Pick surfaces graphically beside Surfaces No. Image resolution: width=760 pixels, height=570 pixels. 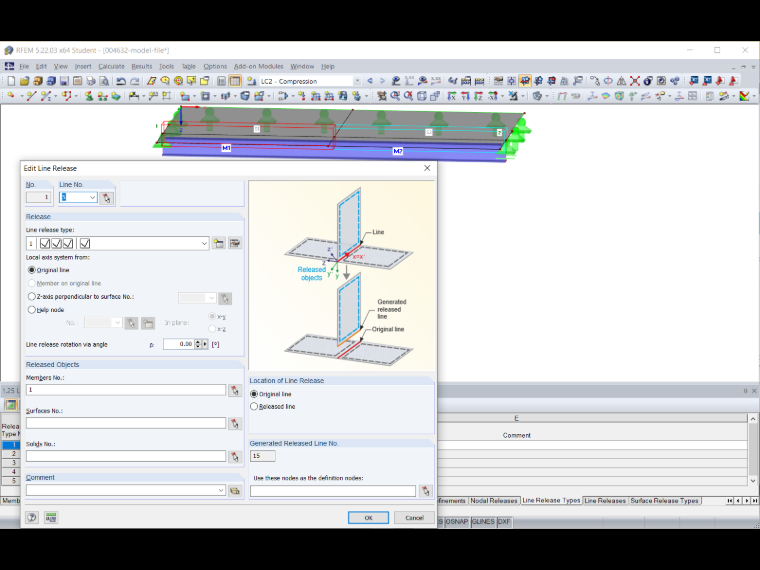235,424
